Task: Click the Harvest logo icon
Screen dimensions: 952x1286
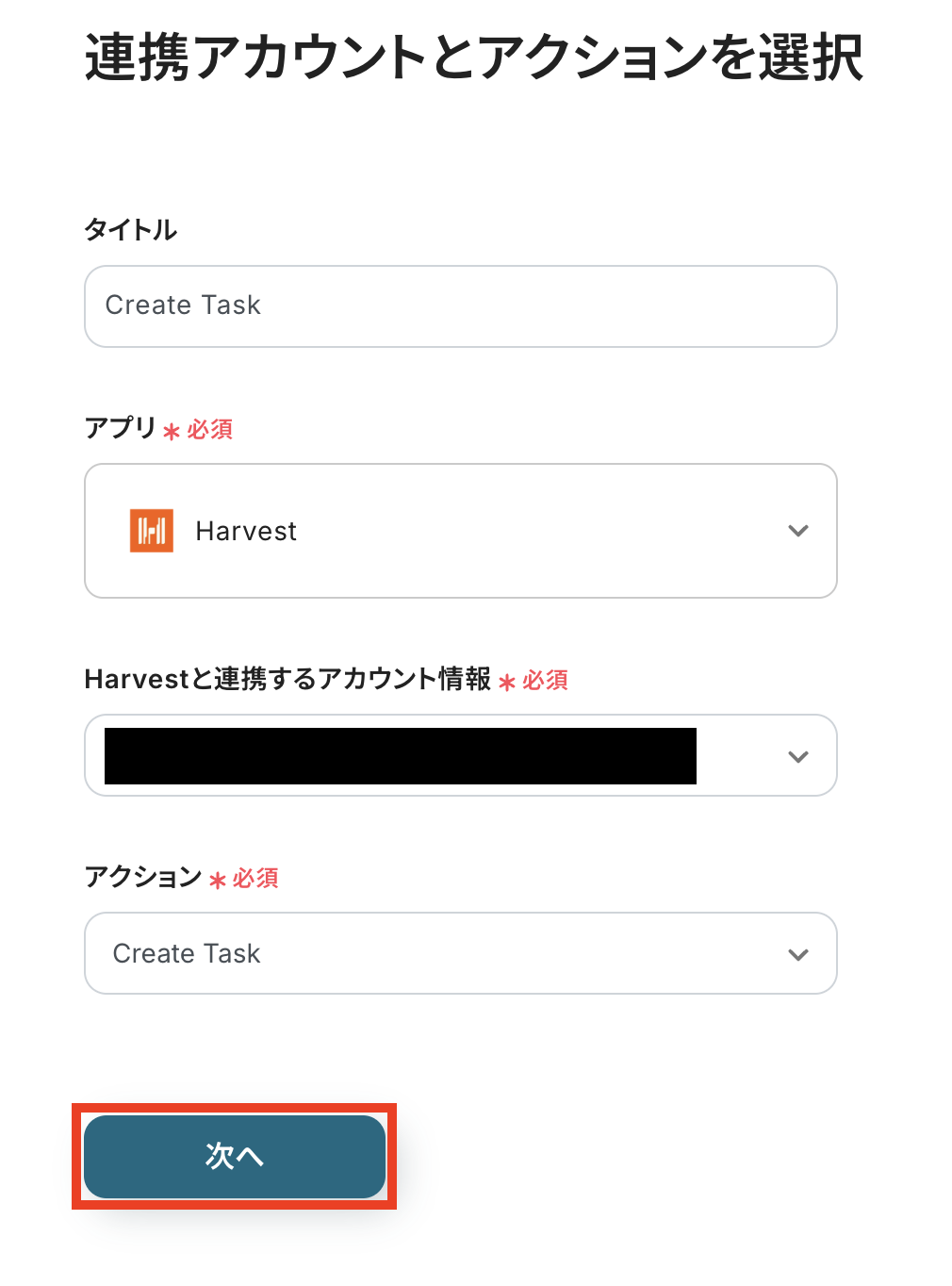Action: [x=152, y=531]
